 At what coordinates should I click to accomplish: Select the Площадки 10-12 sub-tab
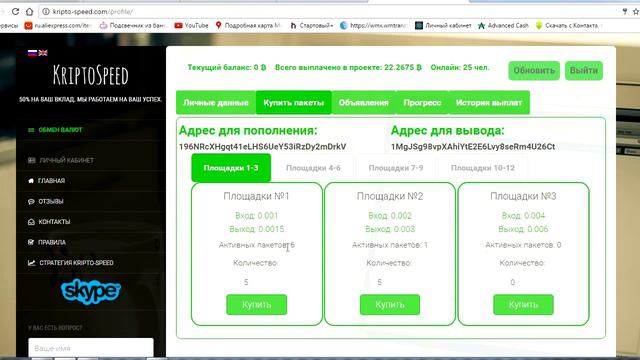click(x=482, y=168)
